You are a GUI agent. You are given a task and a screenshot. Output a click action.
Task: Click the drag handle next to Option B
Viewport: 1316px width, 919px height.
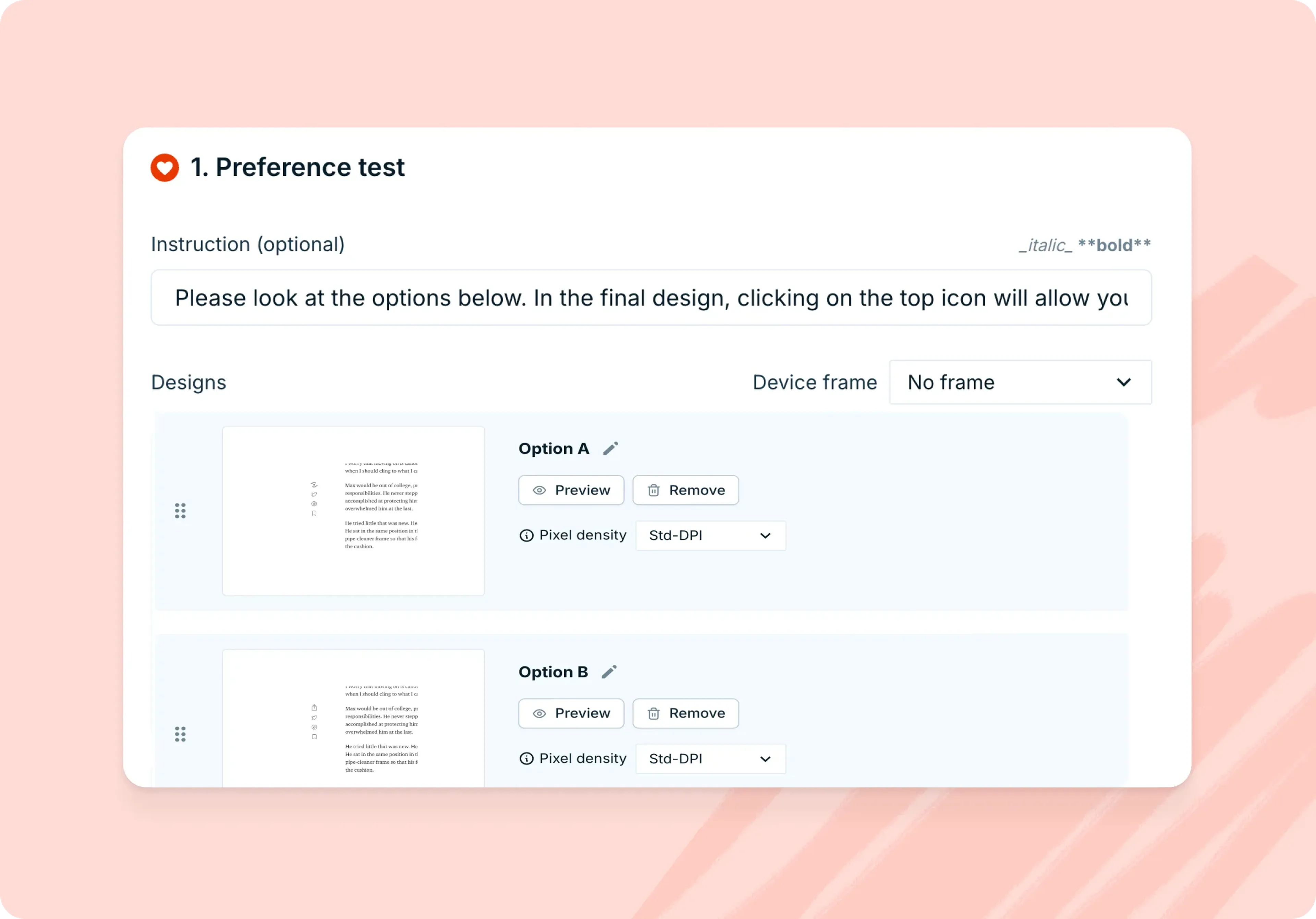tap(180, 734)
